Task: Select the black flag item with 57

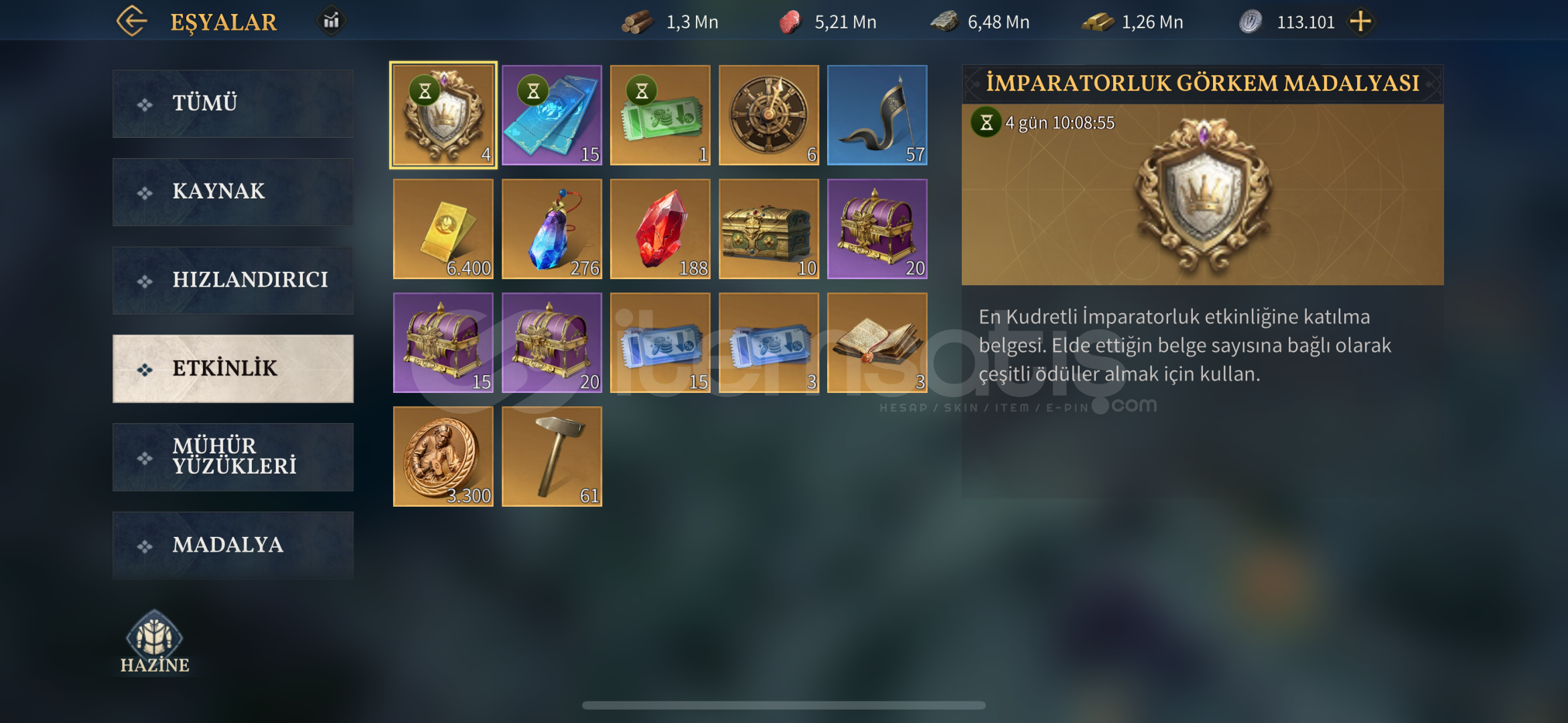Action: 877,115
